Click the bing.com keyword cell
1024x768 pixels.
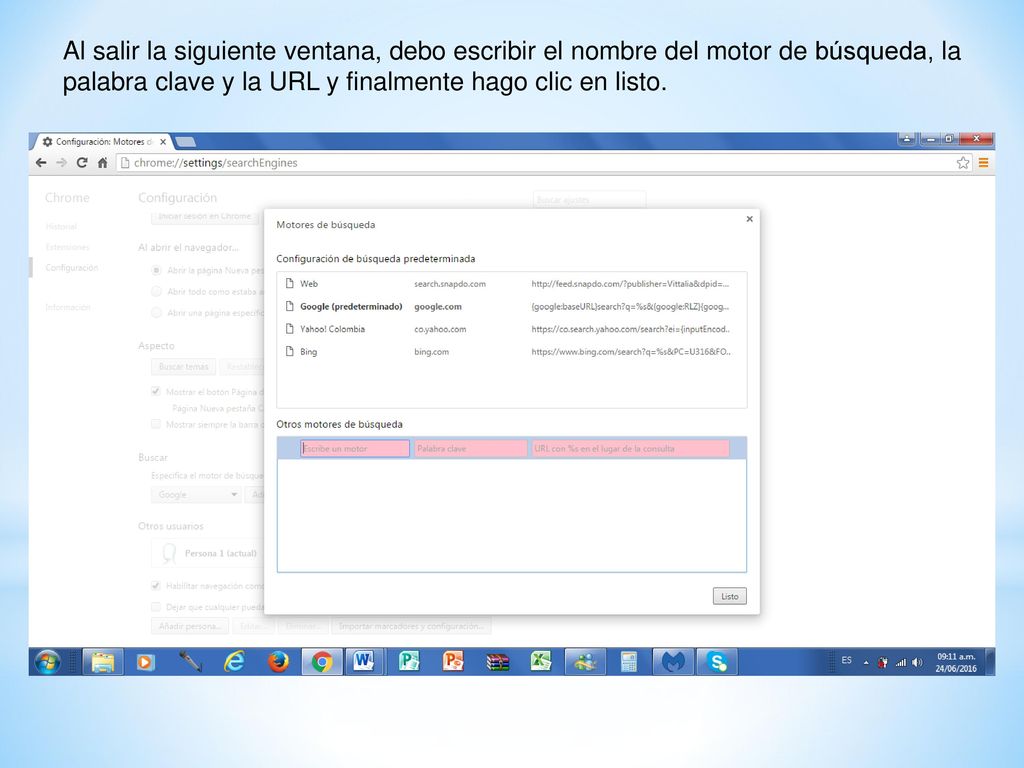(x=432, y=352)
